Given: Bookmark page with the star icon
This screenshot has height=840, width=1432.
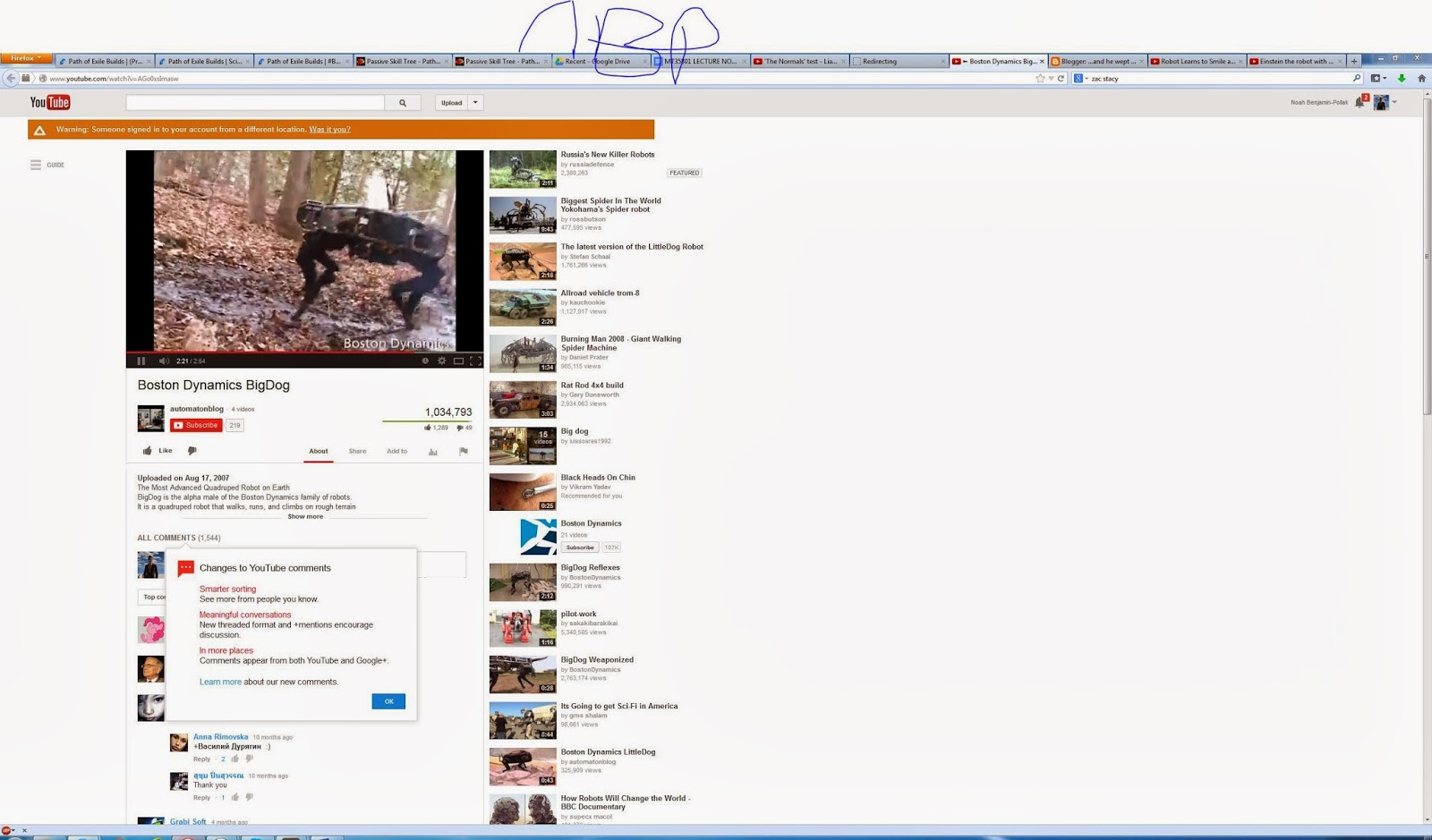Looking at the screenshot, I should tap(1040, 79).
